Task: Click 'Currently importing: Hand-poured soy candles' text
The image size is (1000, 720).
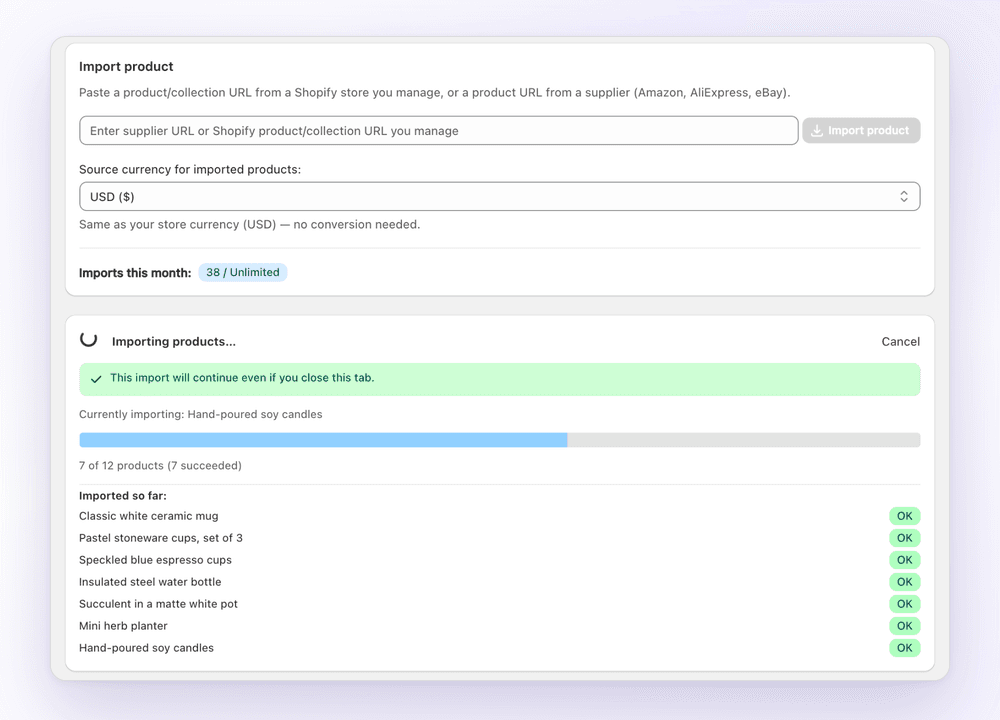Action: point(200,415)
